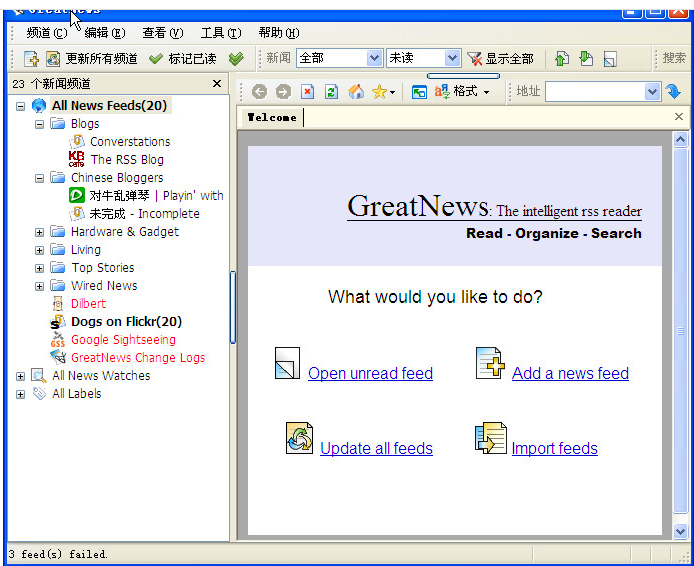Viewport: 694px width, 566px height.
Task: Expand the Wired News folder
Action: click(39, 286)
